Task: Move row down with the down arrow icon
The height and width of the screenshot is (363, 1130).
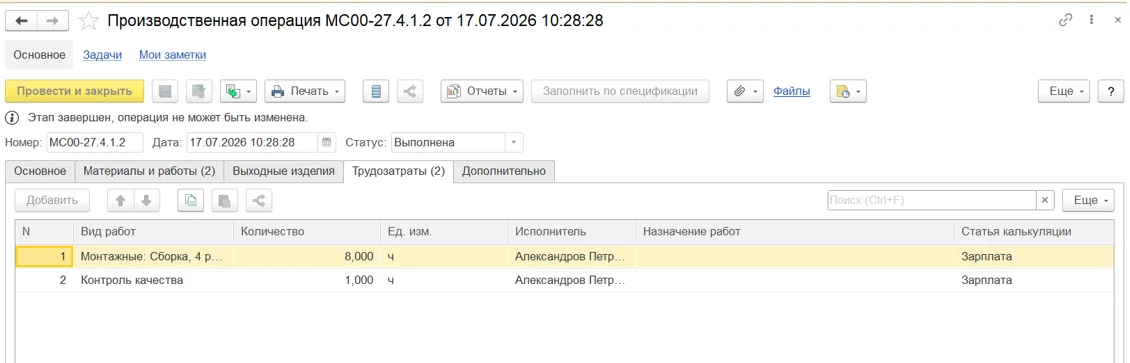Action: coord(146,201)
